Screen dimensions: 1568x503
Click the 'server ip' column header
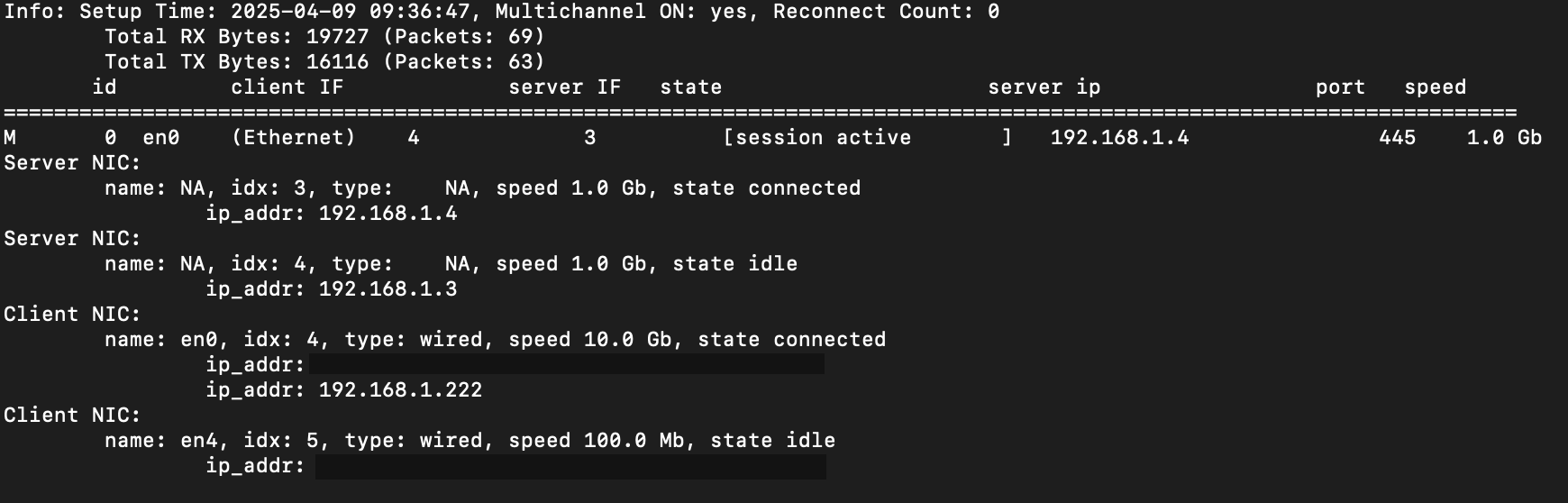[1044, 87]
